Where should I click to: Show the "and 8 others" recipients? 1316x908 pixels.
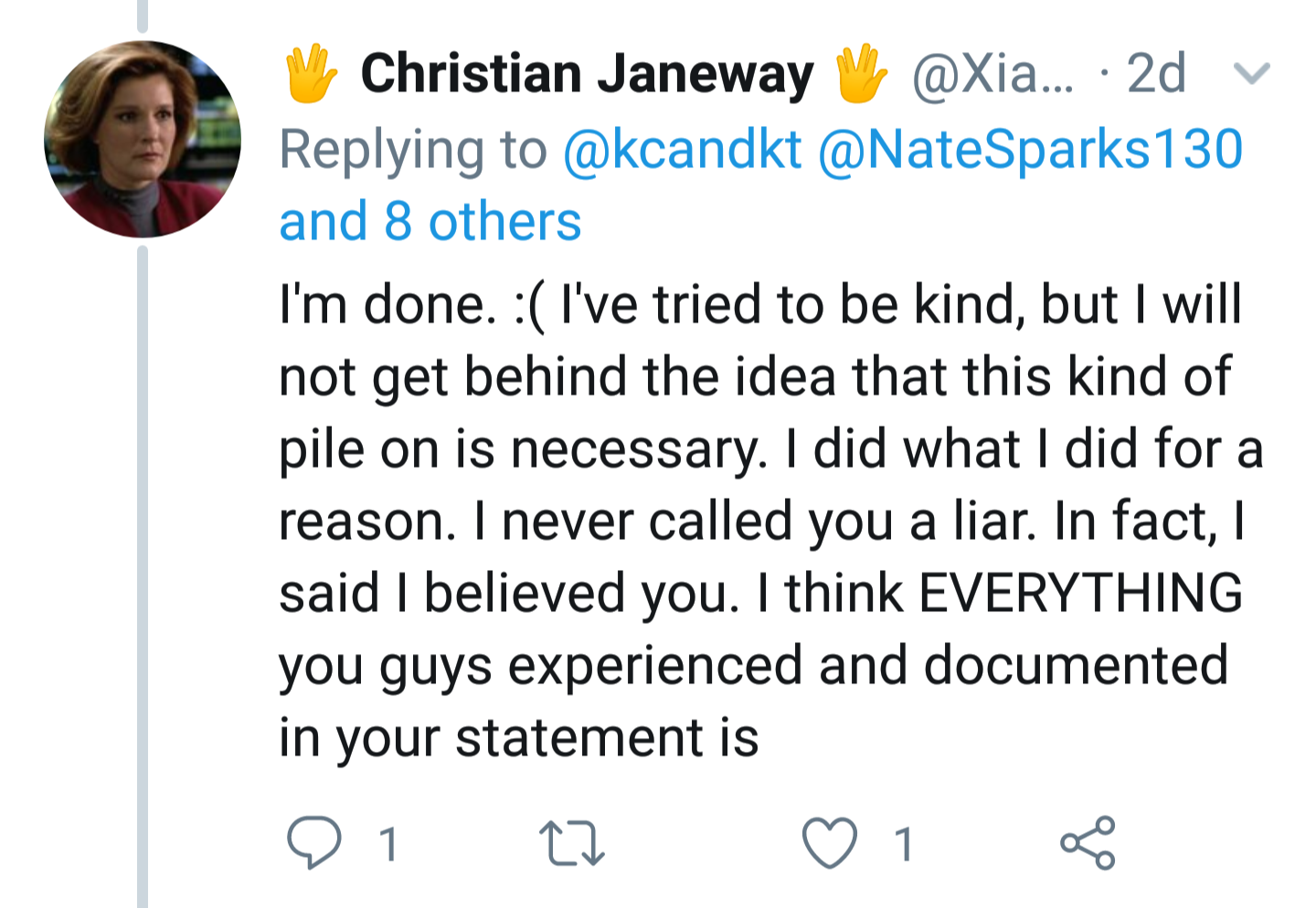[x=430, y=222]
